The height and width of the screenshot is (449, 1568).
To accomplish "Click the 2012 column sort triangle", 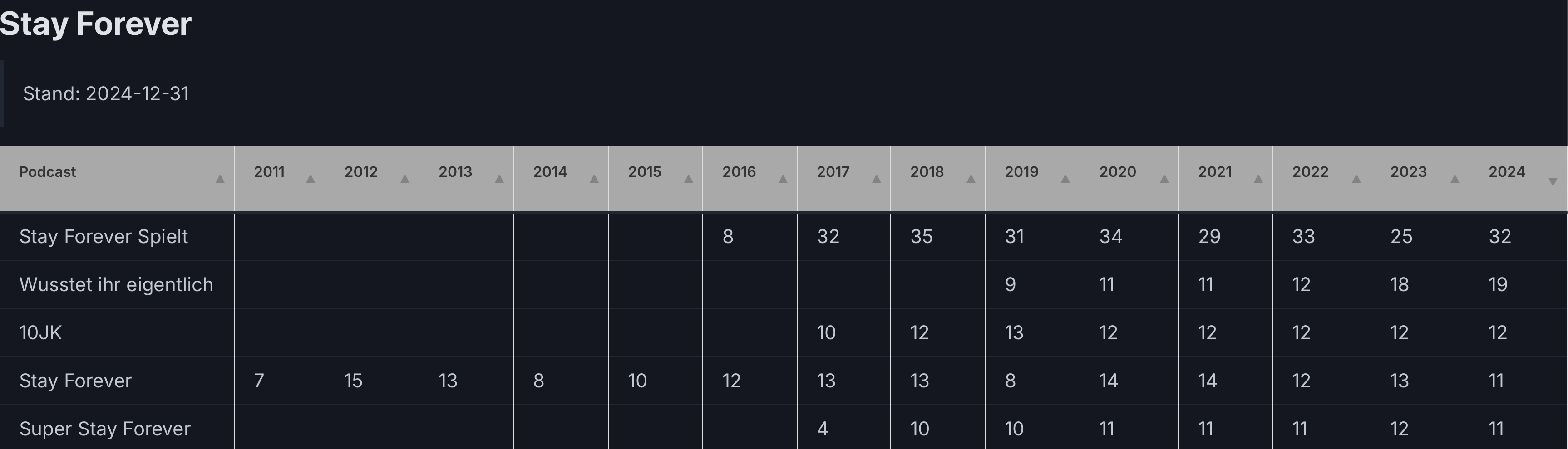I will pos(405,179).
